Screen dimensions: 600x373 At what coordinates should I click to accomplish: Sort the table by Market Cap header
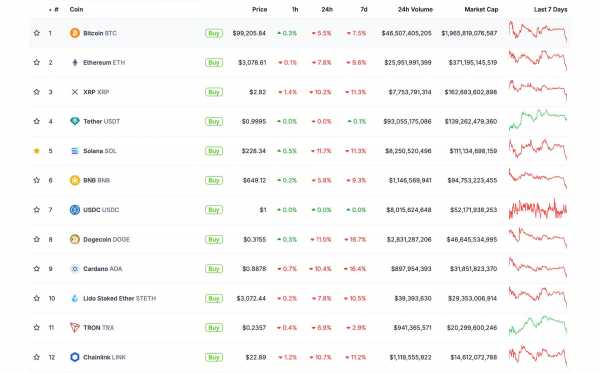pyautogui.click(x=481, y=10)
